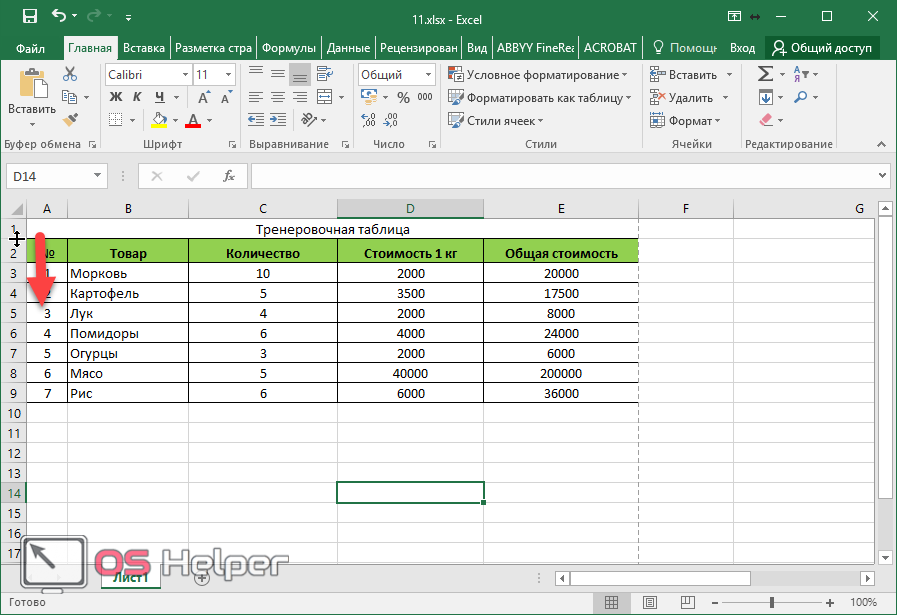Toggle italic formatting (К)
Screen dimensions: 897x615
point(135,98)
